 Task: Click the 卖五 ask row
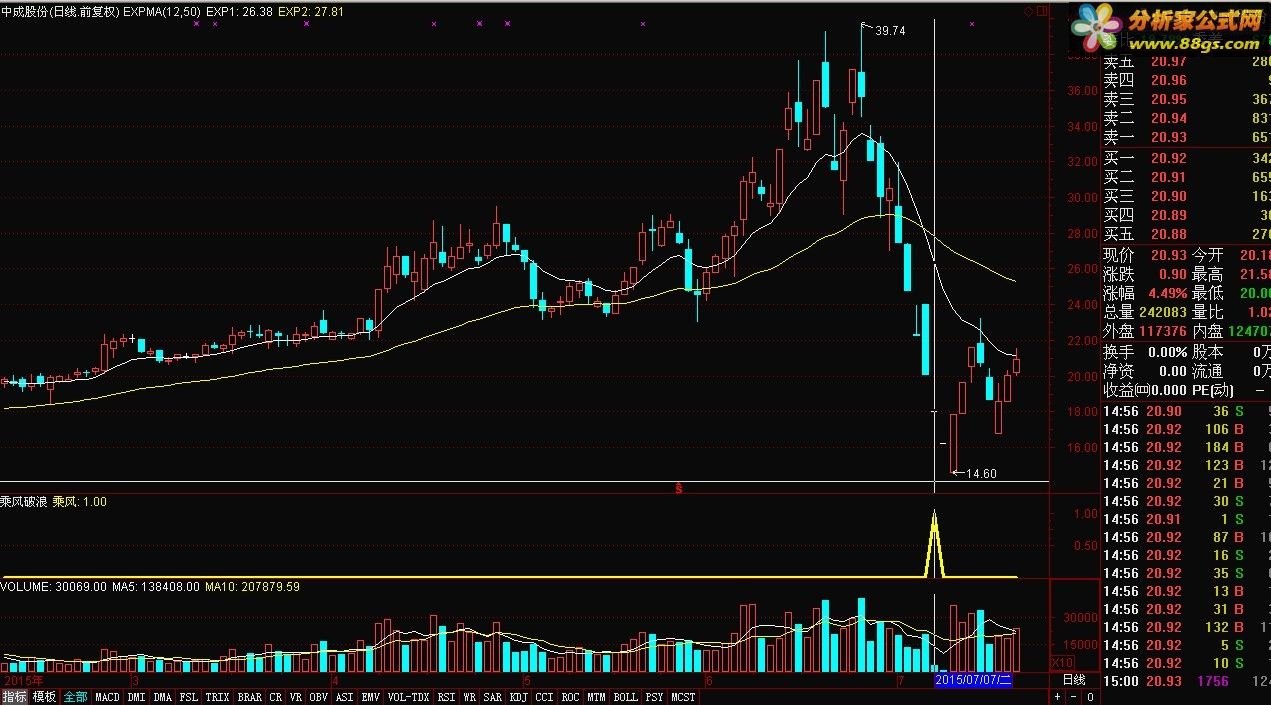[1186, 62]
